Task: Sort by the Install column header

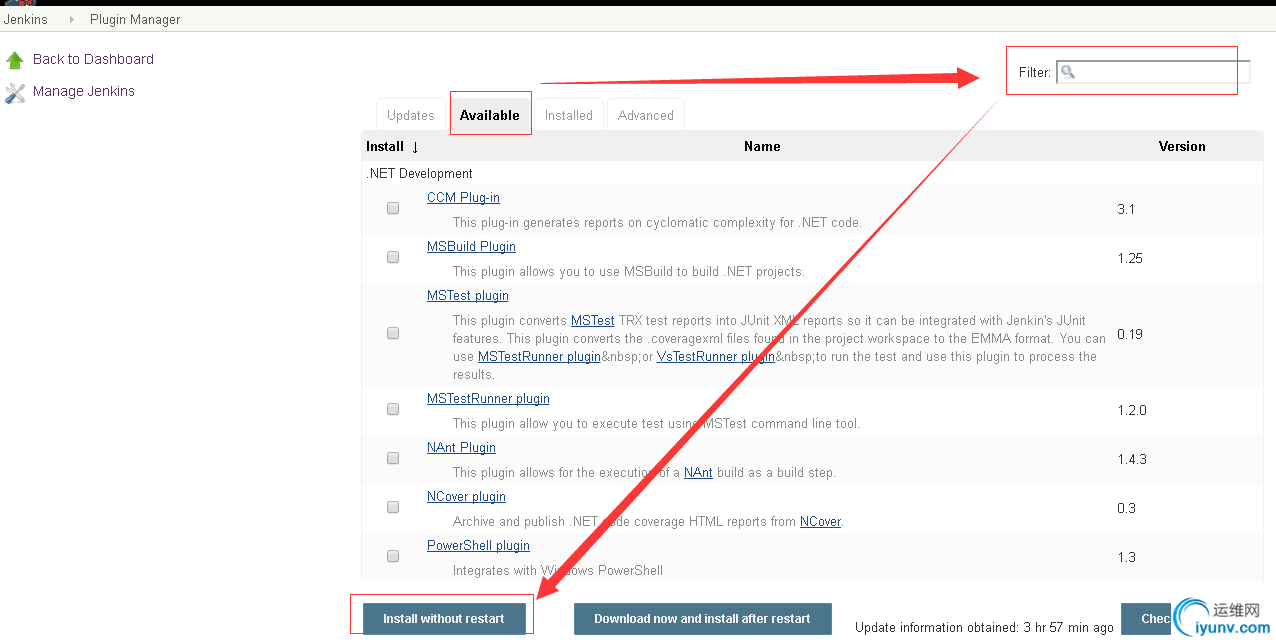Action: click(x=392, y=146)
